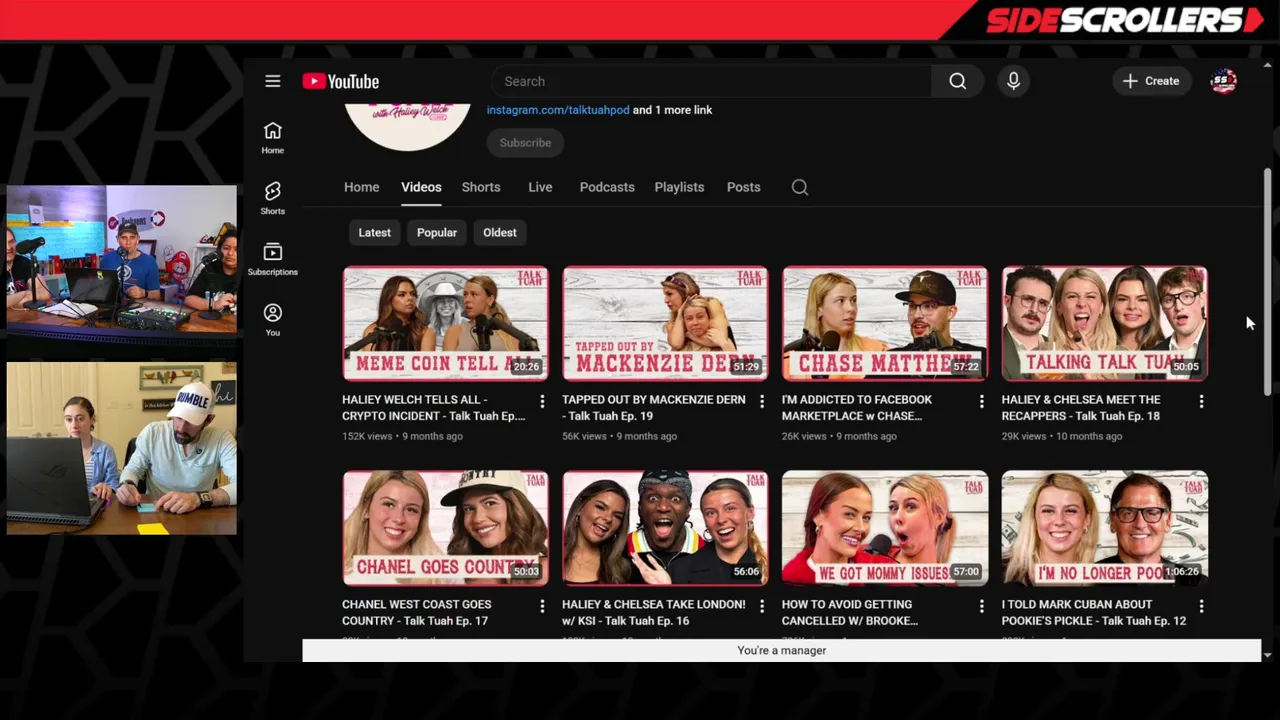
Task: Open title 'I TOLD MARK CUBAN ABOUT POOKIE'S PICKLE'
Action: [x=1094, y=612]
